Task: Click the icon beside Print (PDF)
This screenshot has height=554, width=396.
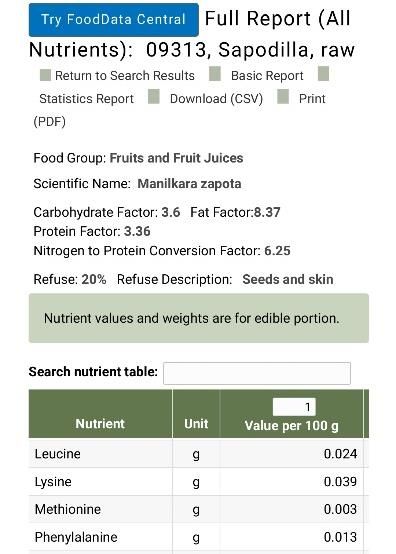Action: (283, 96)
